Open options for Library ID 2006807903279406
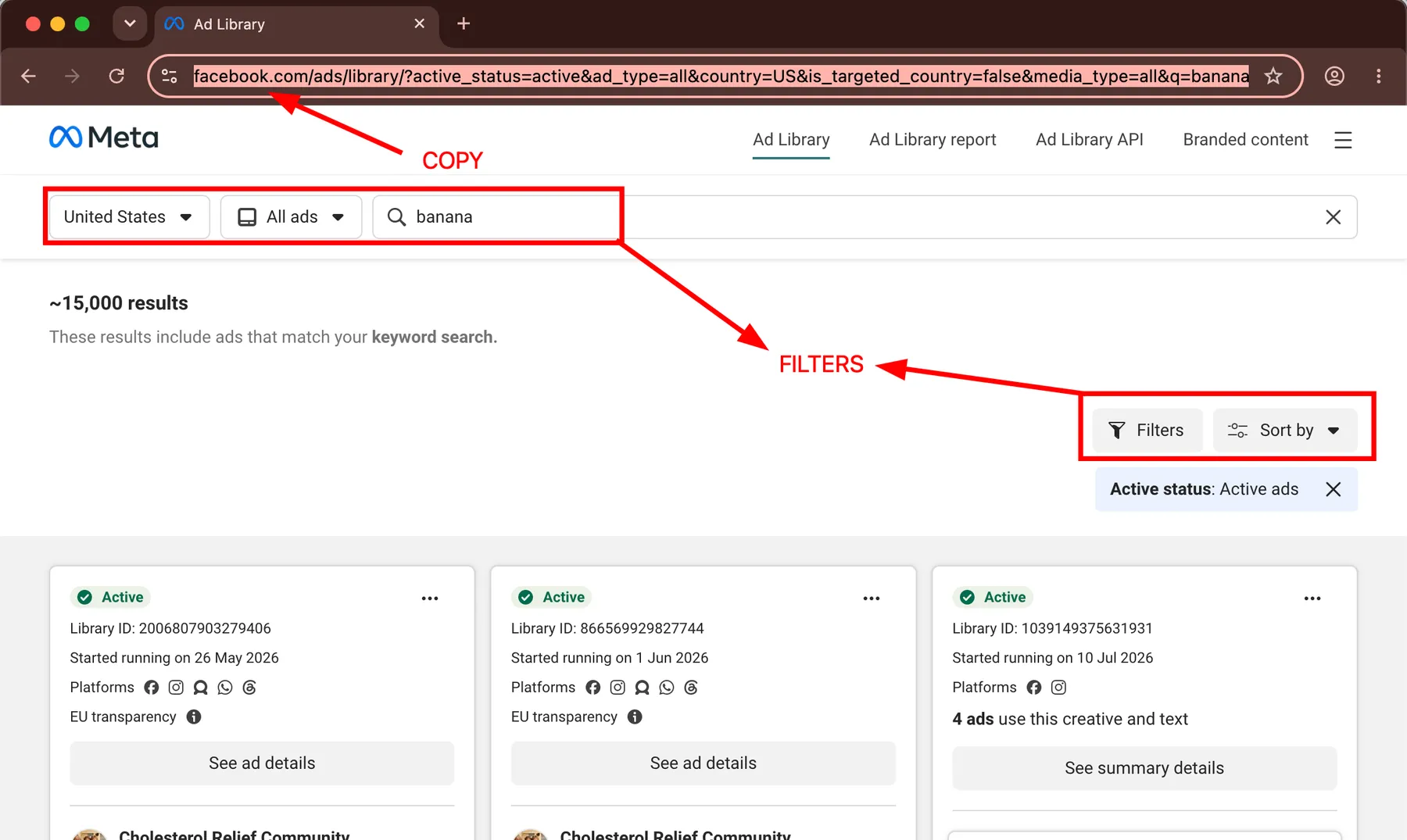 [x=430, y=599]
